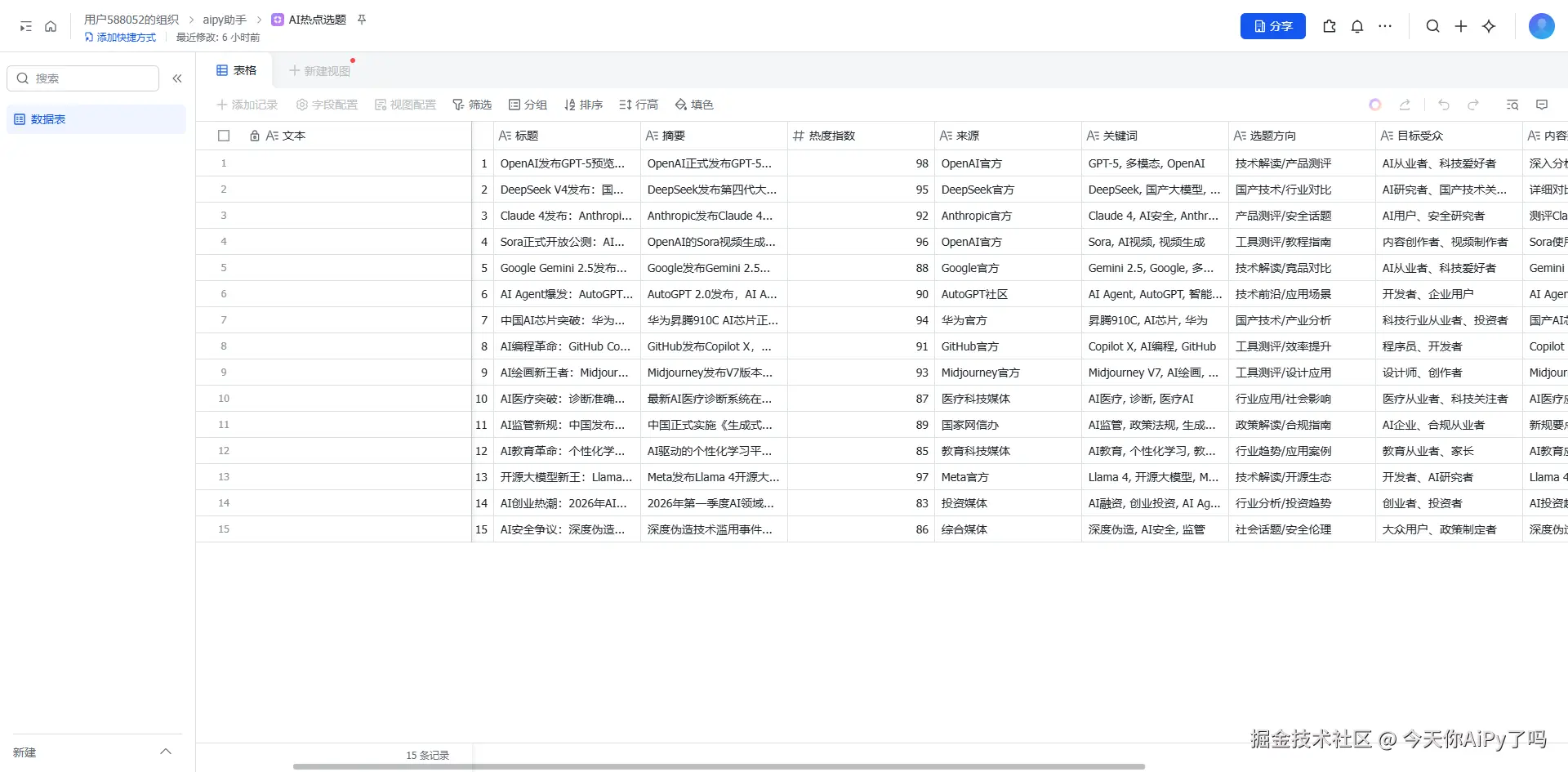This screenshot has width=1568, height=772.
Task: Expand the 新建 menu at sidebar bottom
Action: [166, 752]
